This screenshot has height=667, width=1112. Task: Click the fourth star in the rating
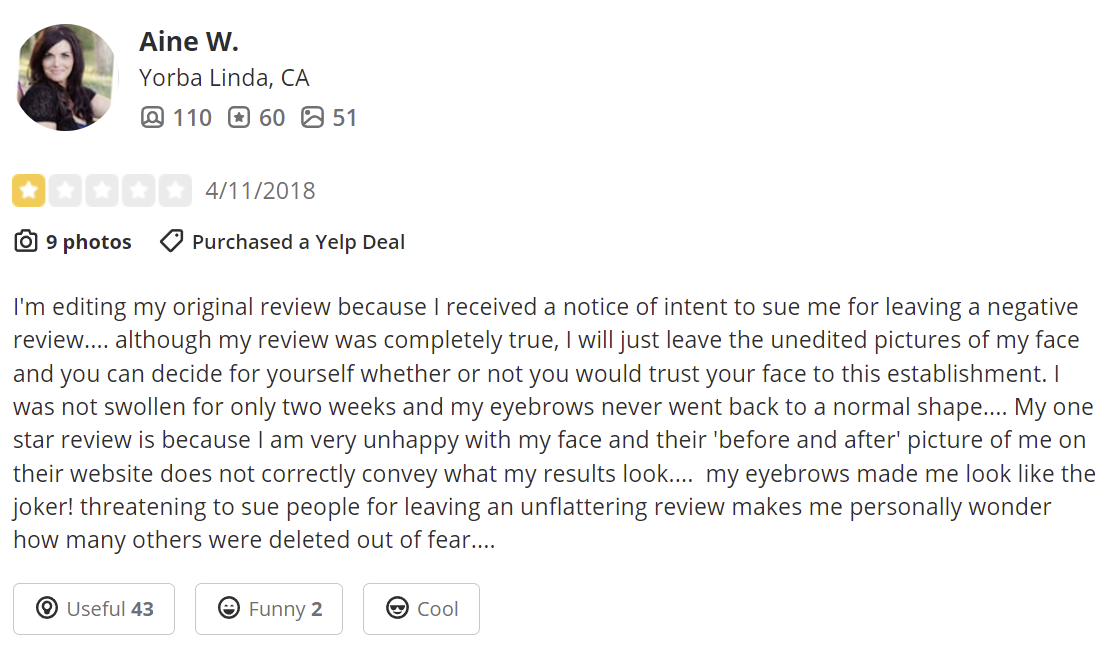click(138, 190)
